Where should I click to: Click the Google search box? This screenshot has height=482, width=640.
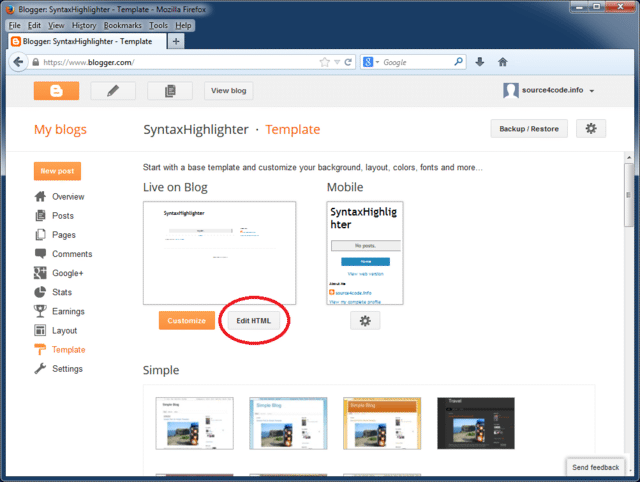417,62
